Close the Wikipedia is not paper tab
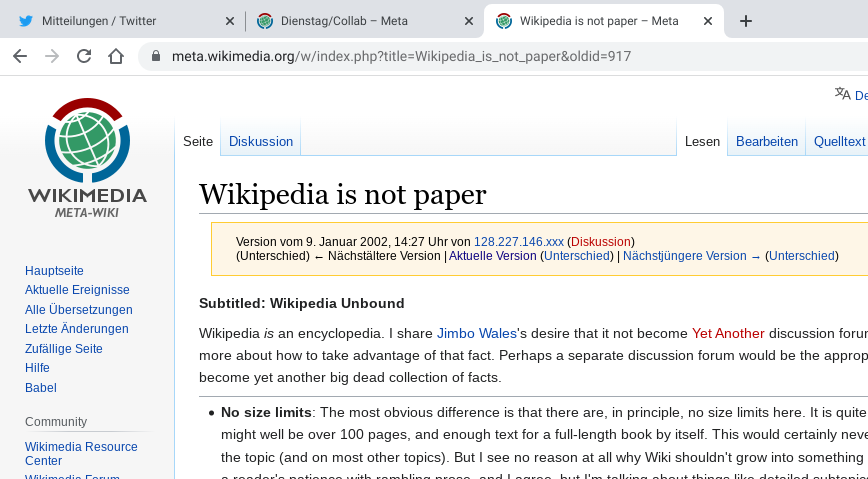The image size is (868, 479). 707,21
